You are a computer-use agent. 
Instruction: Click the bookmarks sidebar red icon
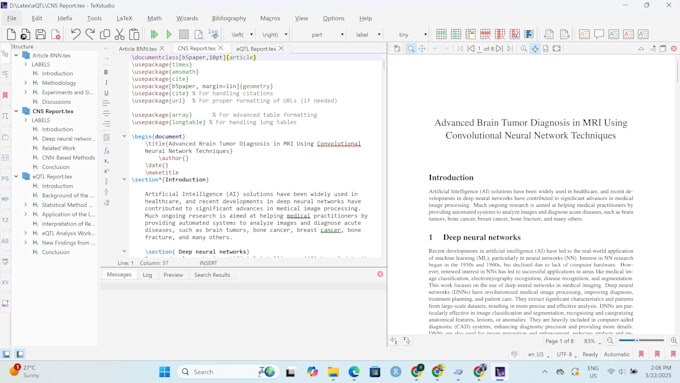click(5, 95)
